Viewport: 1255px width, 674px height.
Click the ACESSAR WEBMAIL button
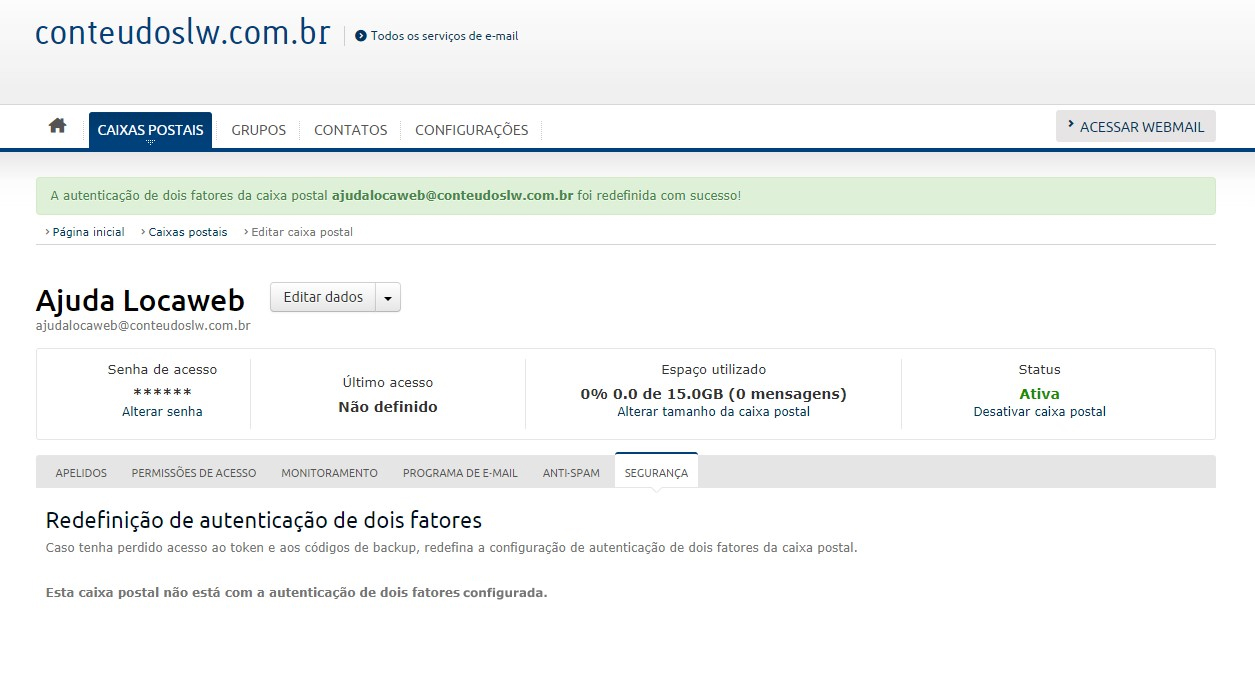point(1136,126)
